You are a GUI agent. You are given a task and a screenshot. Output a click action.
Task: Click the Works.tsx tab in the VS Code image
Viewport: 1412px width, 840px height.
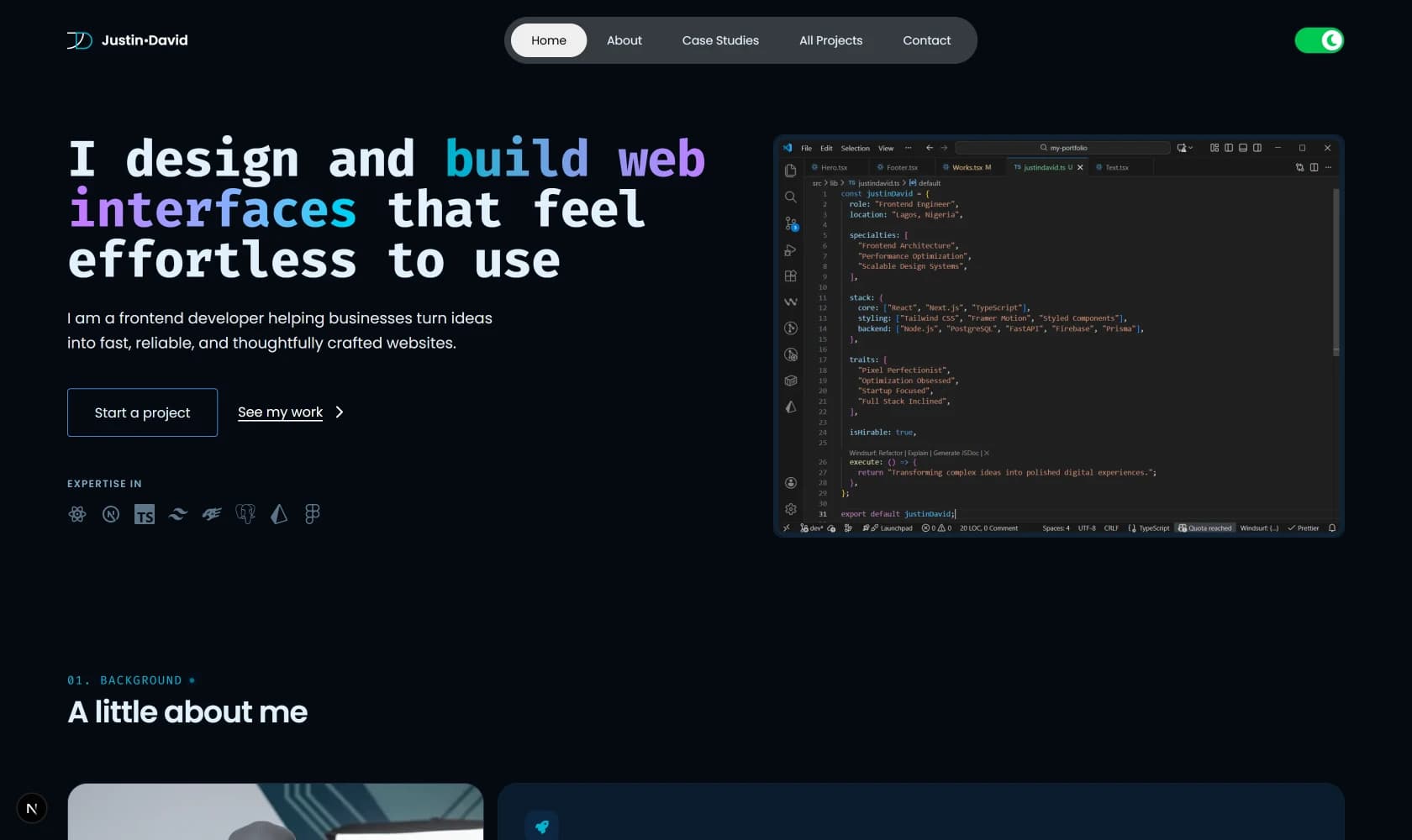tap(968, 167)
